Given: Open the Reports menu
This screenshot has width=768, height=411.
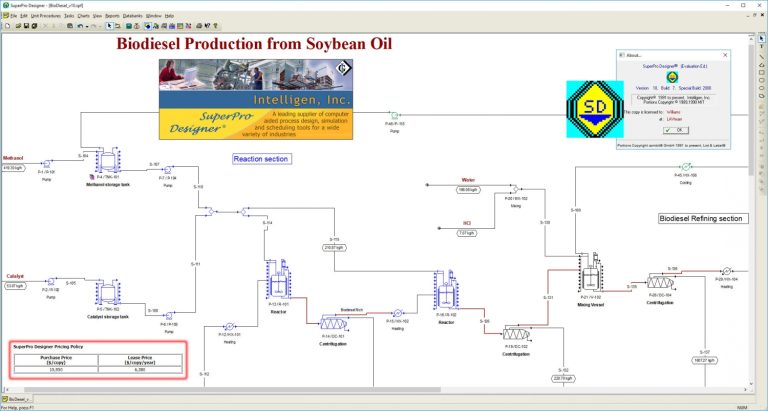Looking at the screenshot, I should pos(112,16).
